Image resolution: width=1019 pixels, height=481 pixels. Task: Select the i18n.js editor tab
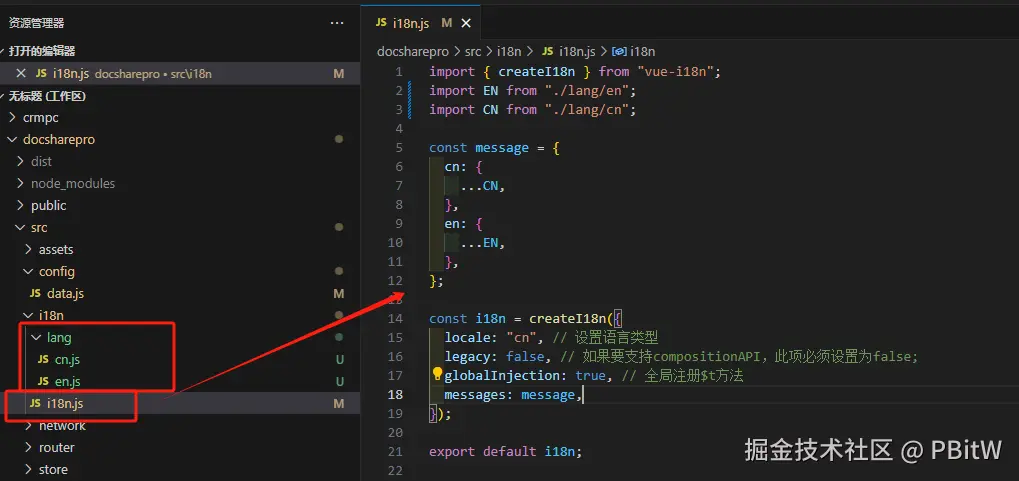pos(412,22)
